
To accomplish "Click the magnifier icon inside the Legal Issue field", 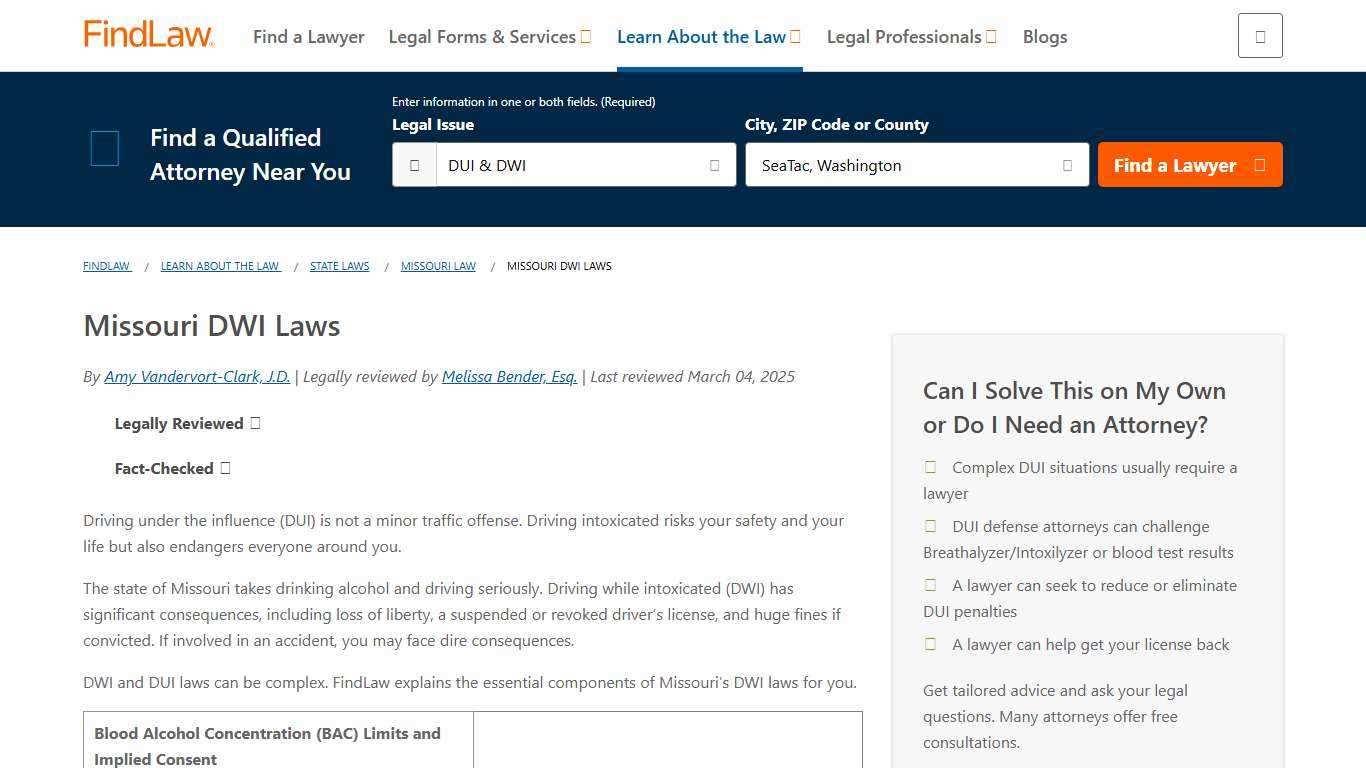I will coord(414,165).
